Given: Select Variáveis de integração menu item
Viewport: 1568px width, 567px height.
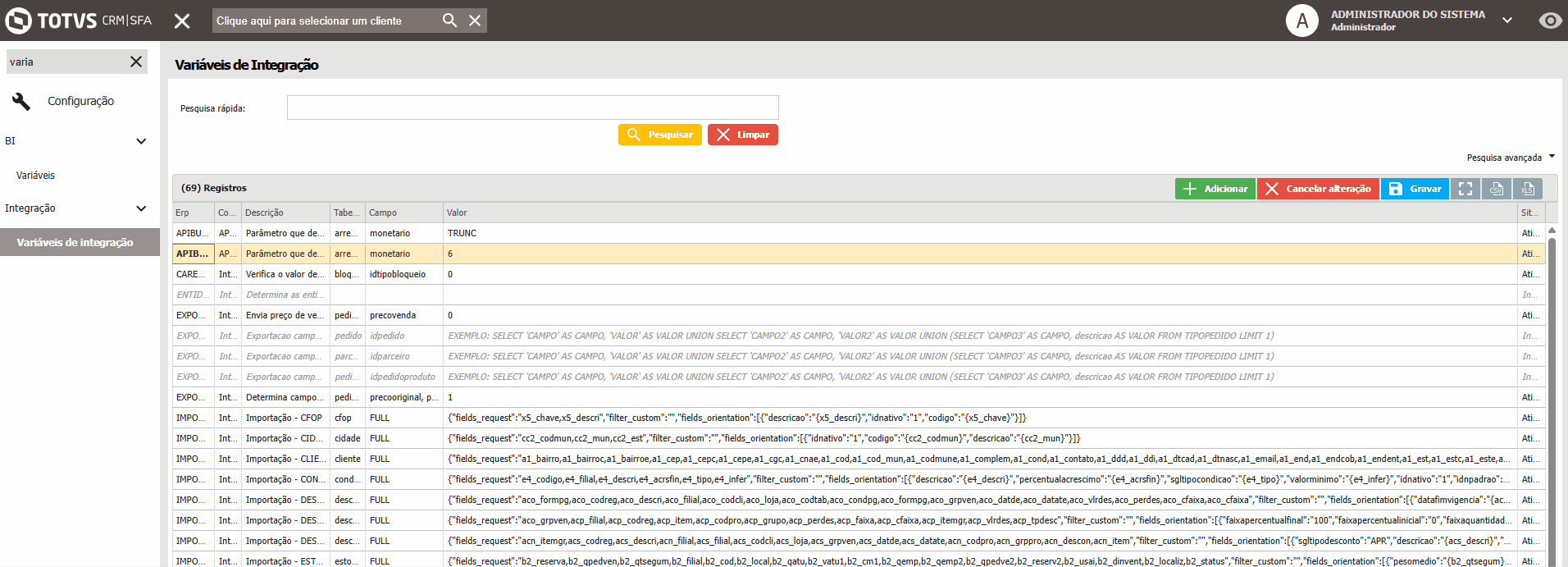Looking at the screenshot, I should pos(80,242).
